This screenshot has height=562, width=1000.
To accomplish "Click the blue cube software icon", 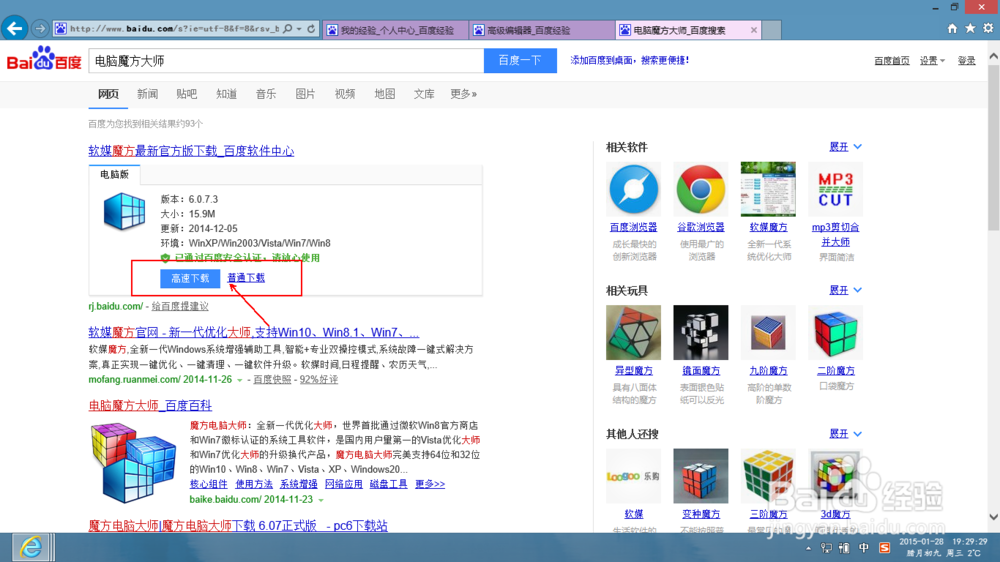I will pyautogui.click(x=124, y=212).
